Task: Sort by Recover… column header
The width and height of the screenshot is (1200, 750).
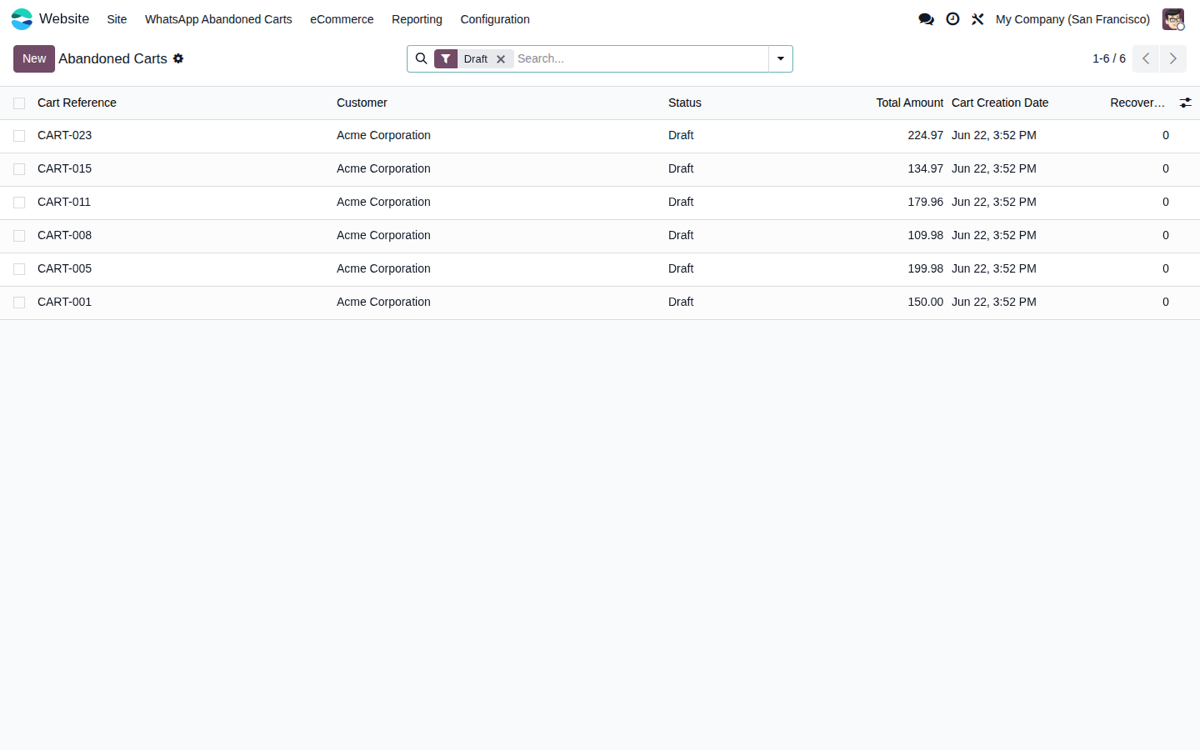Action: point(1137,103)
